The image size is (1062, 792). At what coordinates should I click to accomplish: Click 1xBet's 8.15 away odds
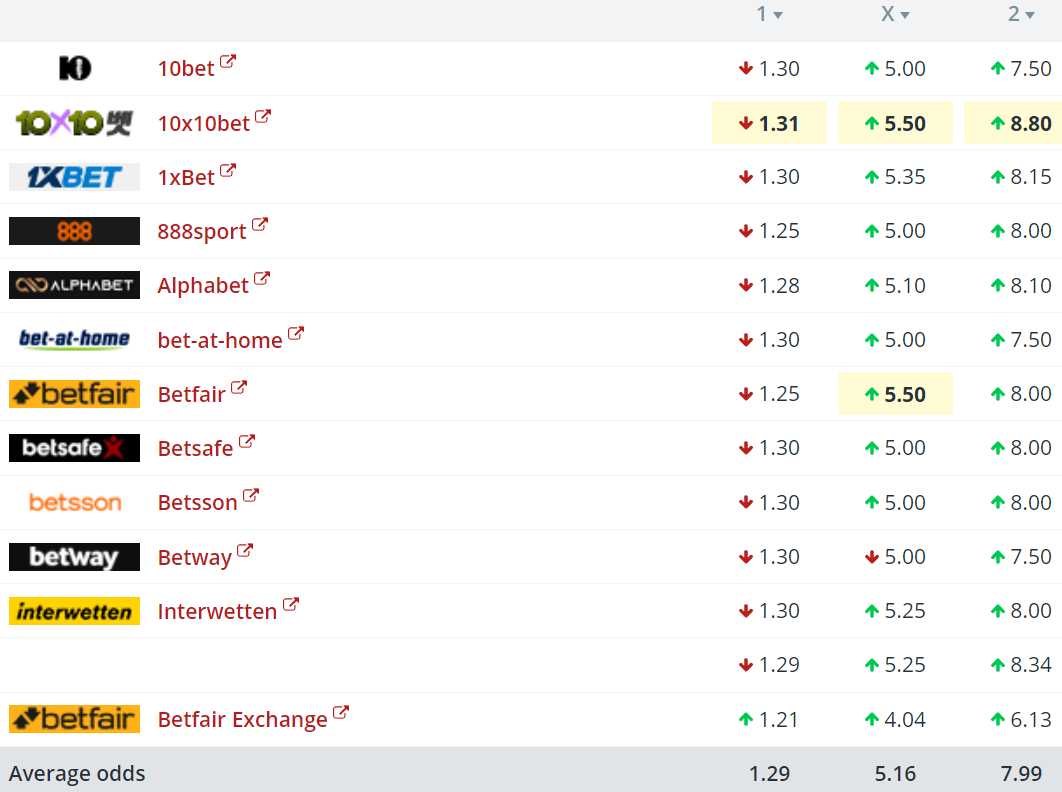point(1020,177)
